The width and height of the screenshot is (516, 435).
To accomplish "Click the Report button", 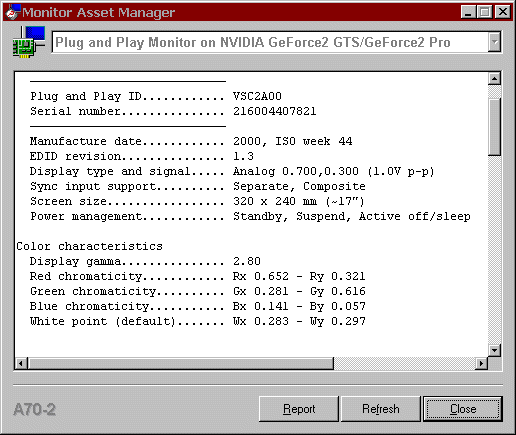I will point(299,409).
